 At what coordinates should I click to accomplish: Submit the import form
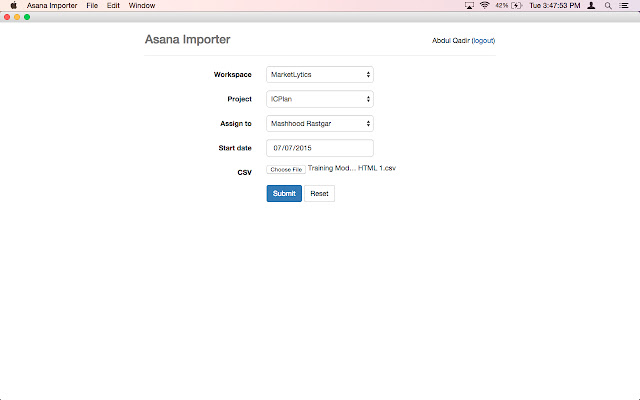pyautogui.click(x=284, y=193)
